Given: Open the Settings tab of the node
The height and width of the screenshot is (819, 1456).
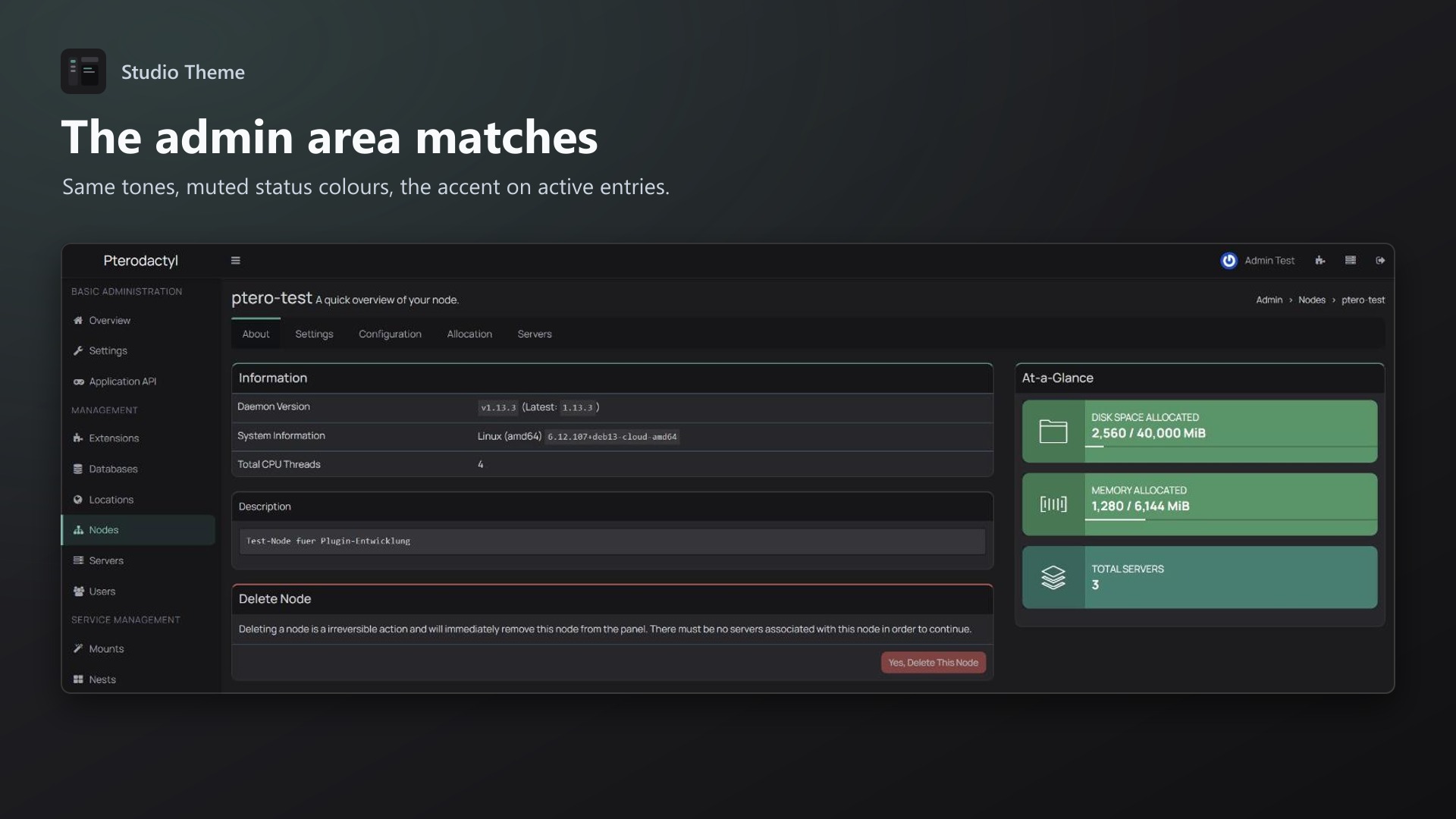Looking at the screenshot, I should 314,334.
